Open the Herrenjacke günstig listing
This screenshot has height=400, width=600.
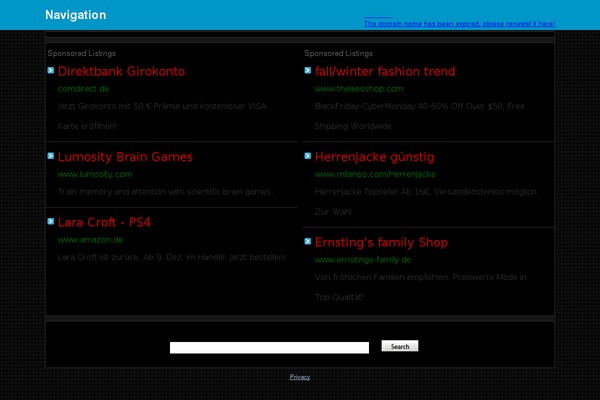point(375,157)
